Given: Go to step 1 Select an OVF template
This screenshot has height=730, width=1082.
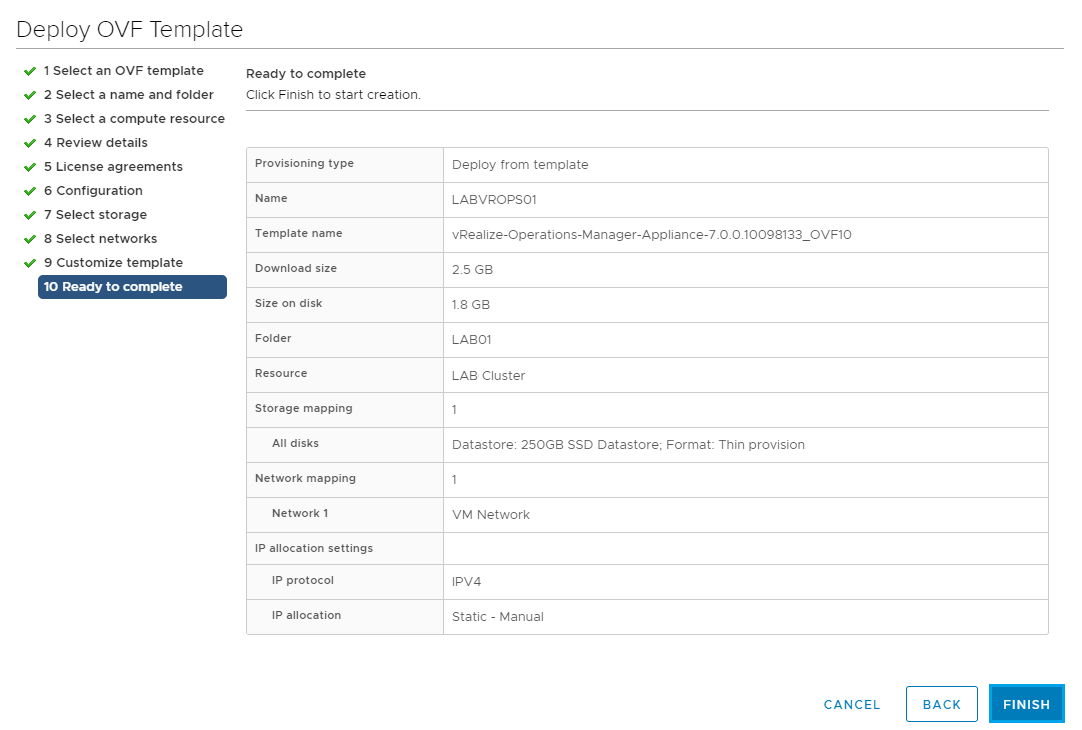Looking at the screenshot, I should tap(123, 71).
